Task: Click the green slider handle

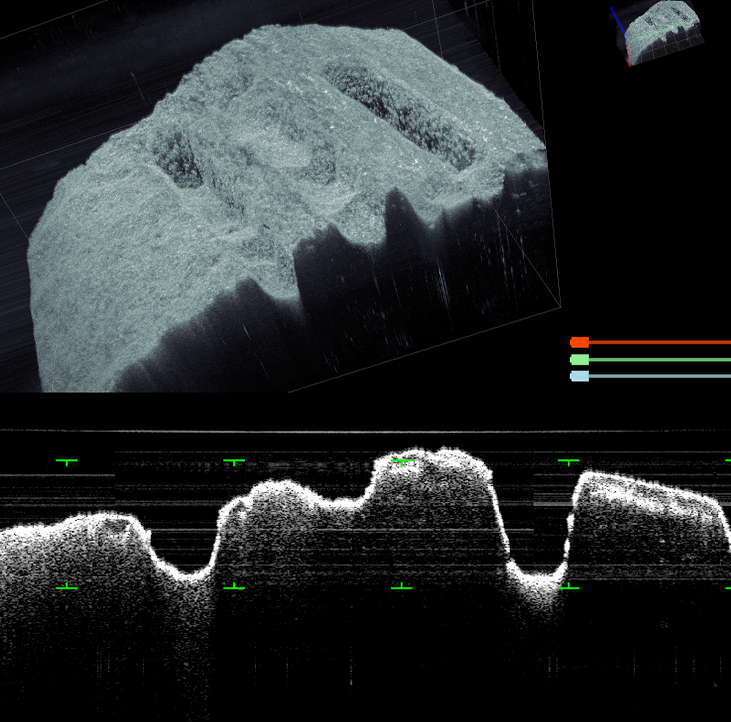Action: click(x=579, y=359)
